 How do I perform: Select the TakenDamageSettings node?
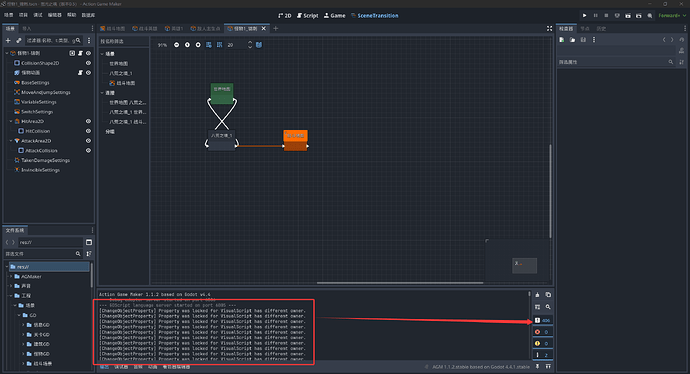point(45,160)
